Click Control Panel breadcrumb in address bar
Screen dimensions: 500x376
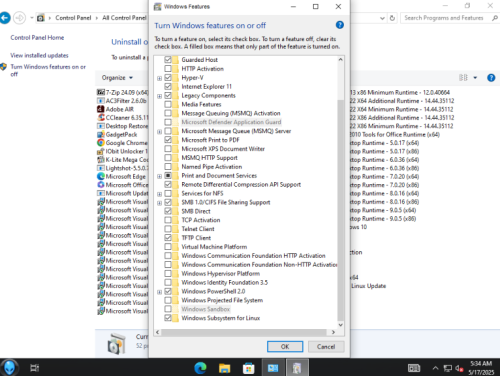tap(73, 18)
